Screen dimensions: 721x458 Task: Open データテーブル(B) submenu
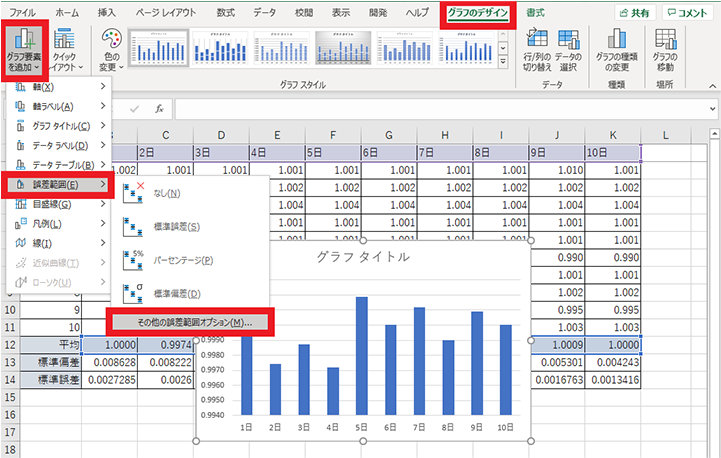click(x=60, y=165)
